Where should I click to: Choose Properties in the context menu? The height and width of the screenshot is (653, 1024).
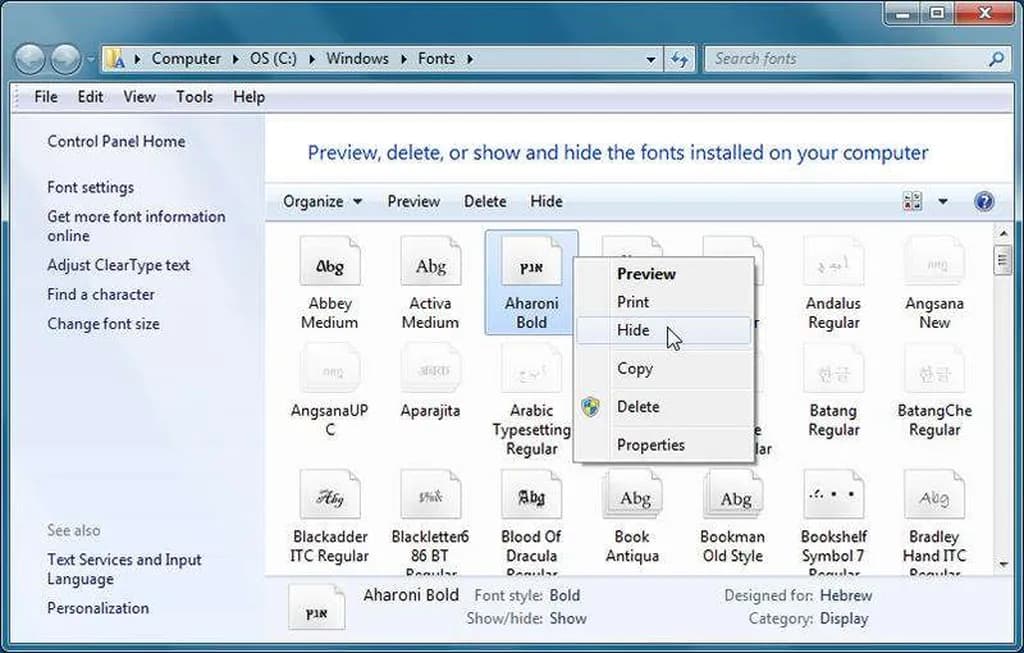coord(650,445)
